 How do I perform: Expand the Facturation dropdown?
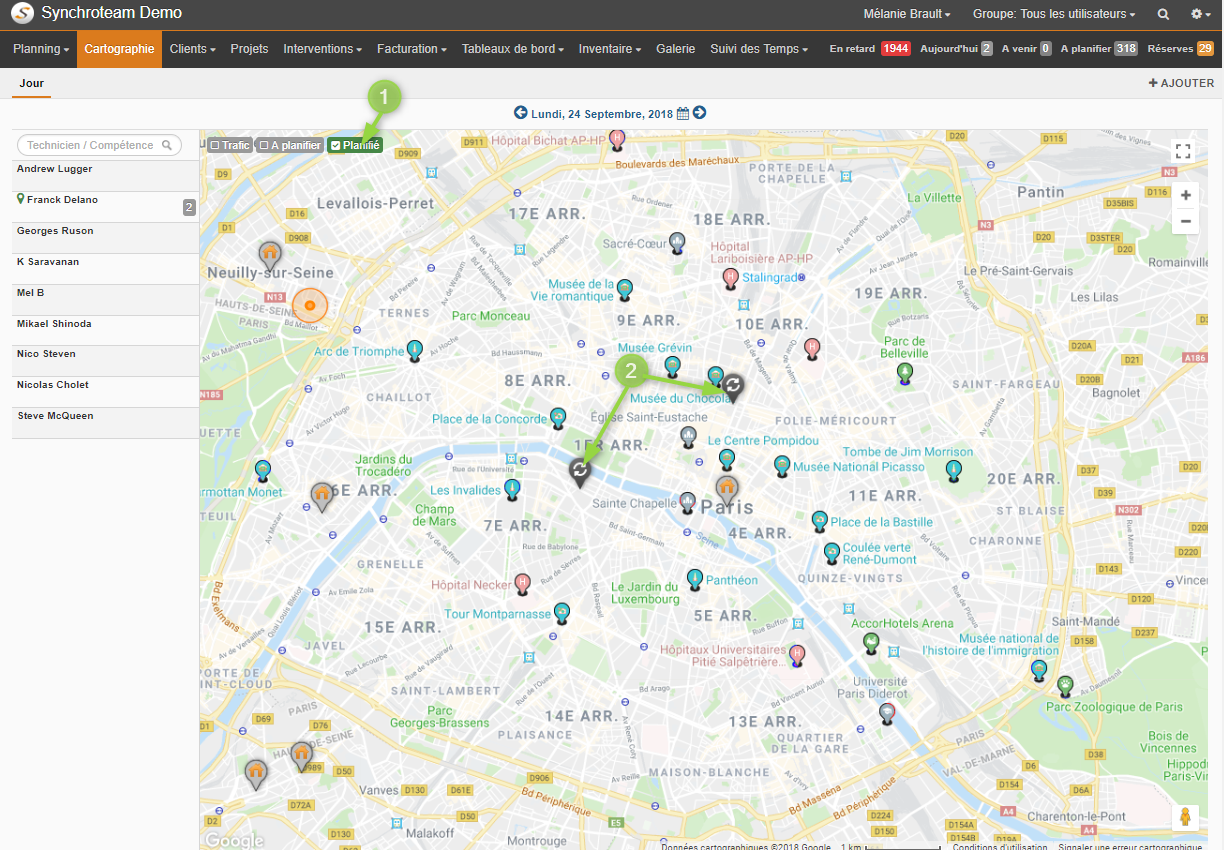412,49
